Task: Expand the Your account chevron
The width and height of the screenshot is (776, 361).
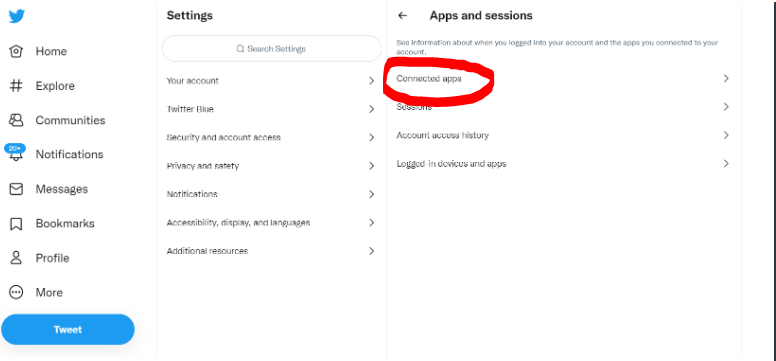Action: point(371,81)
